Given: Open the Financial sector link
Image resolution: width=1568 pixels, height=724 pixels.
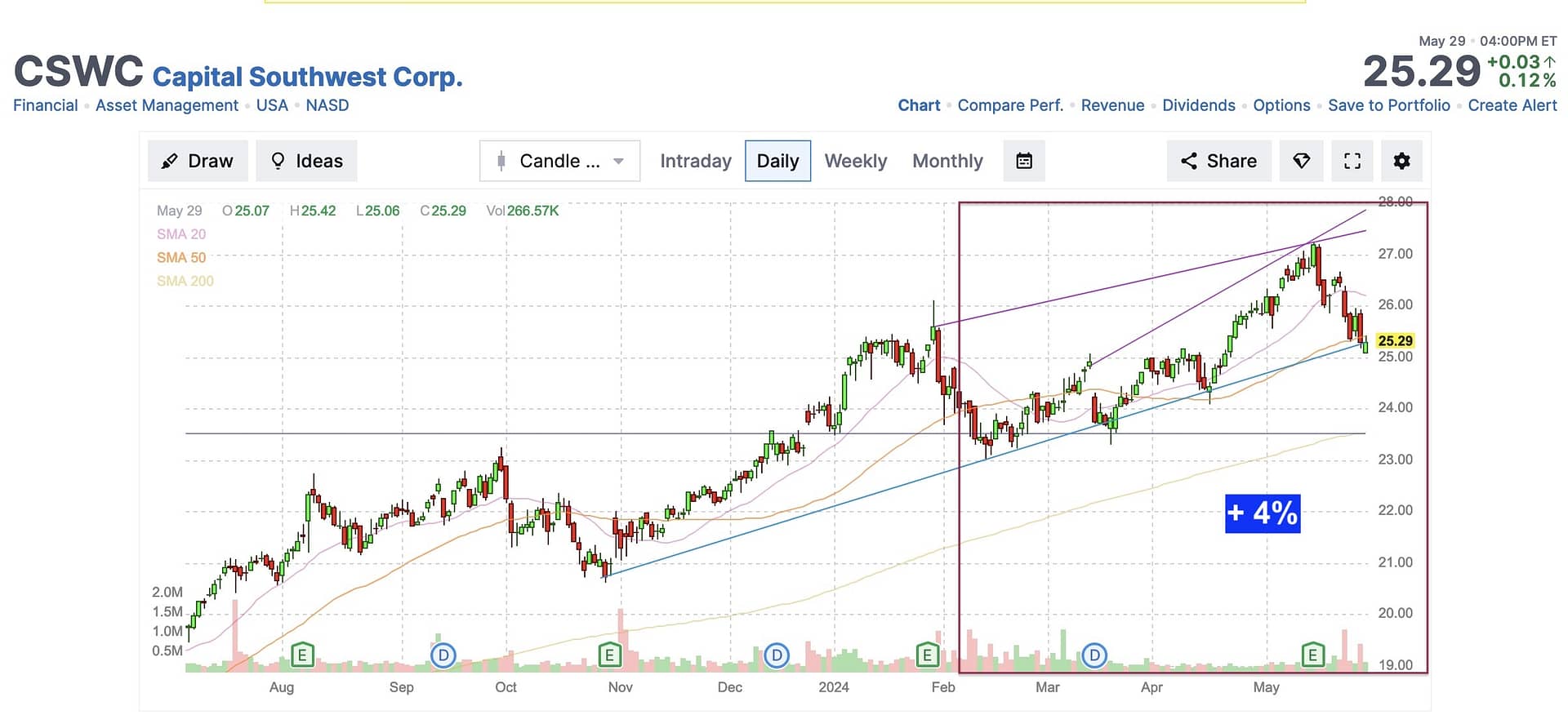Looking at the screenshot, I should coord(46,105).
